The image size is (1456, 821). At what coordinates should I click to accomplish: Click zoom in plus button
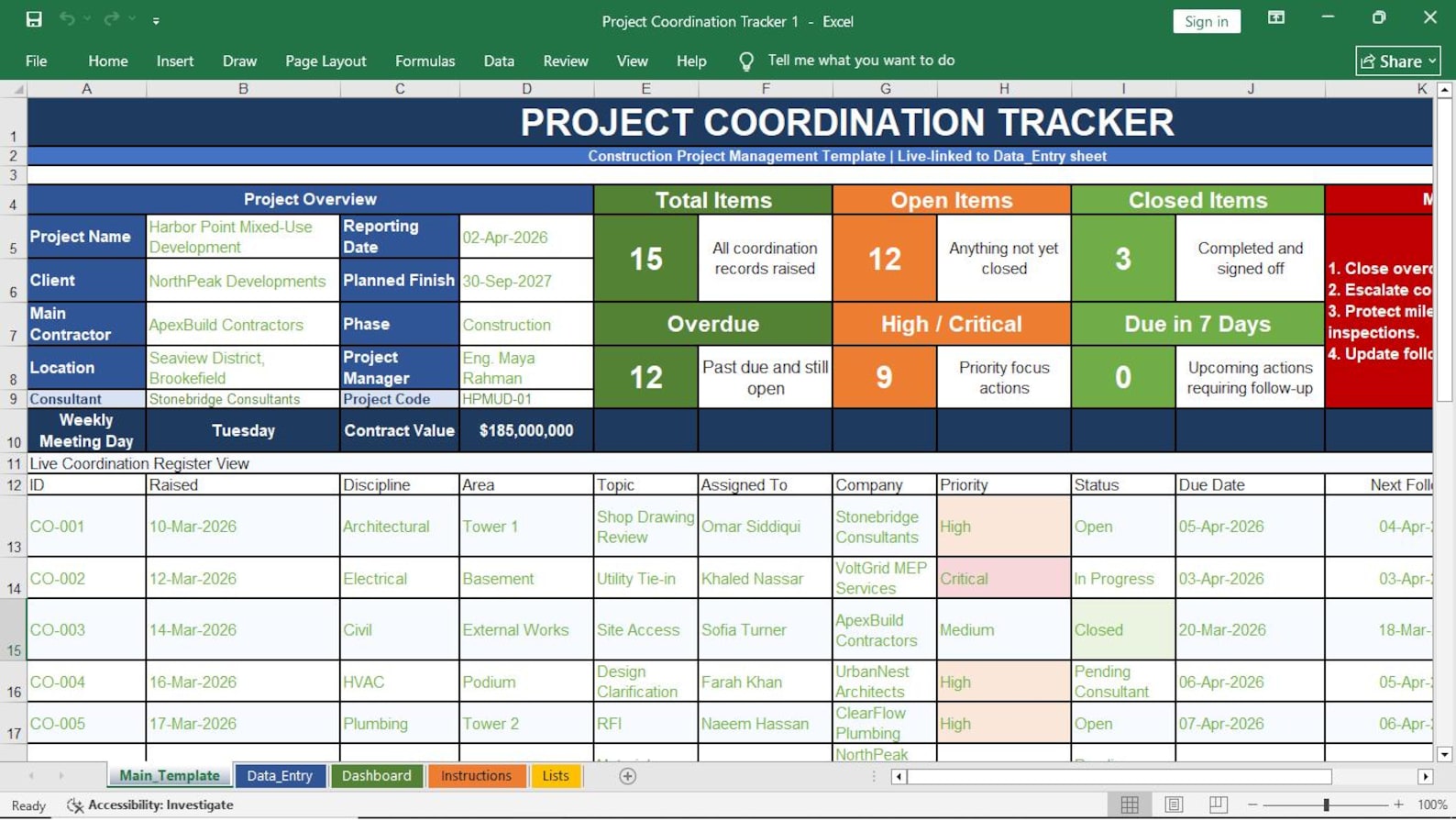point(1398,804)
